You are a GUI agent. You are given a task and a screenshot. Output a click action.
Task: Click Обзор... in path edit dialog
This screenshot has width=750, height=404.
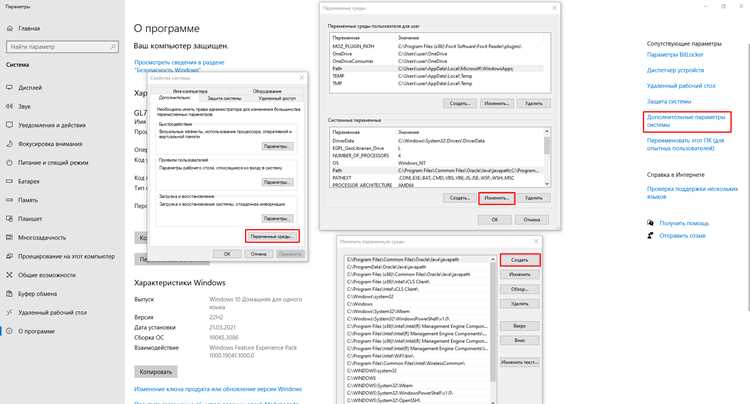coord(519,289)
